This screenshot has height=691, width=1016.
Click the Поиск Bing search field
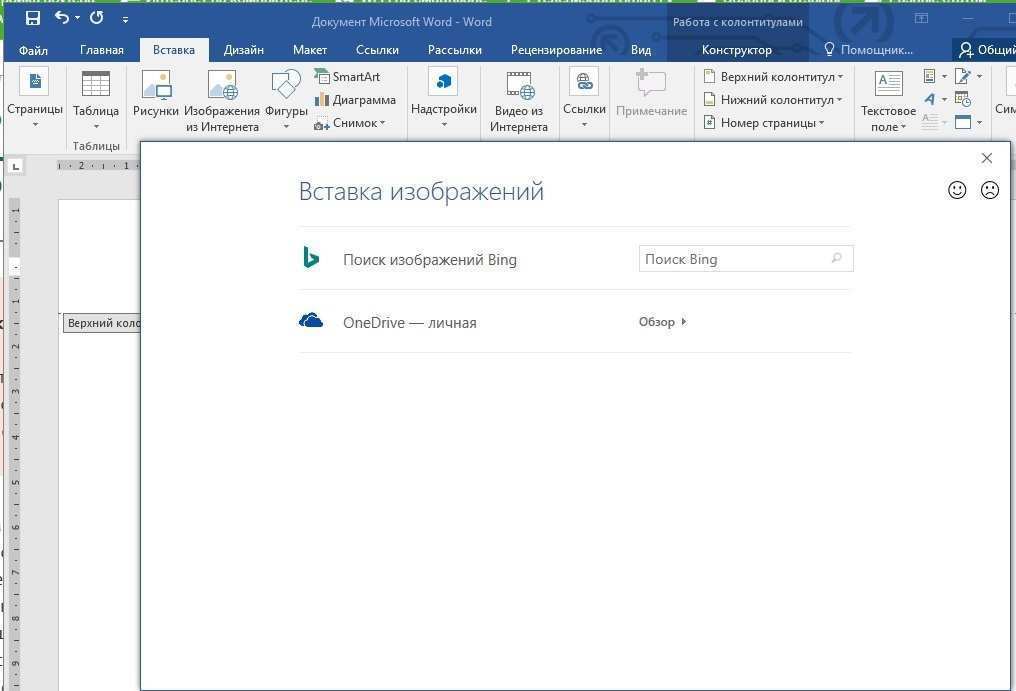(735, 259)
